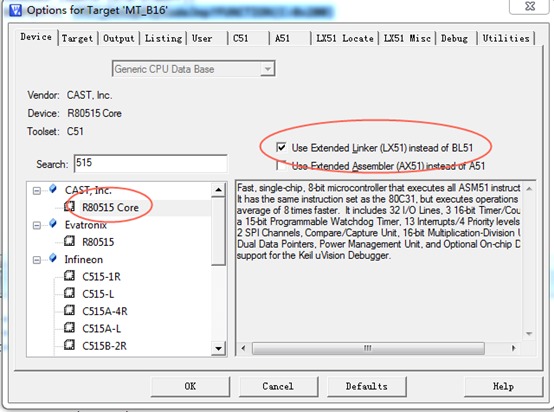The height and width of the screenshot is (412, 554).
Task: Click description scroll right arrow
Action: (513, 348)
